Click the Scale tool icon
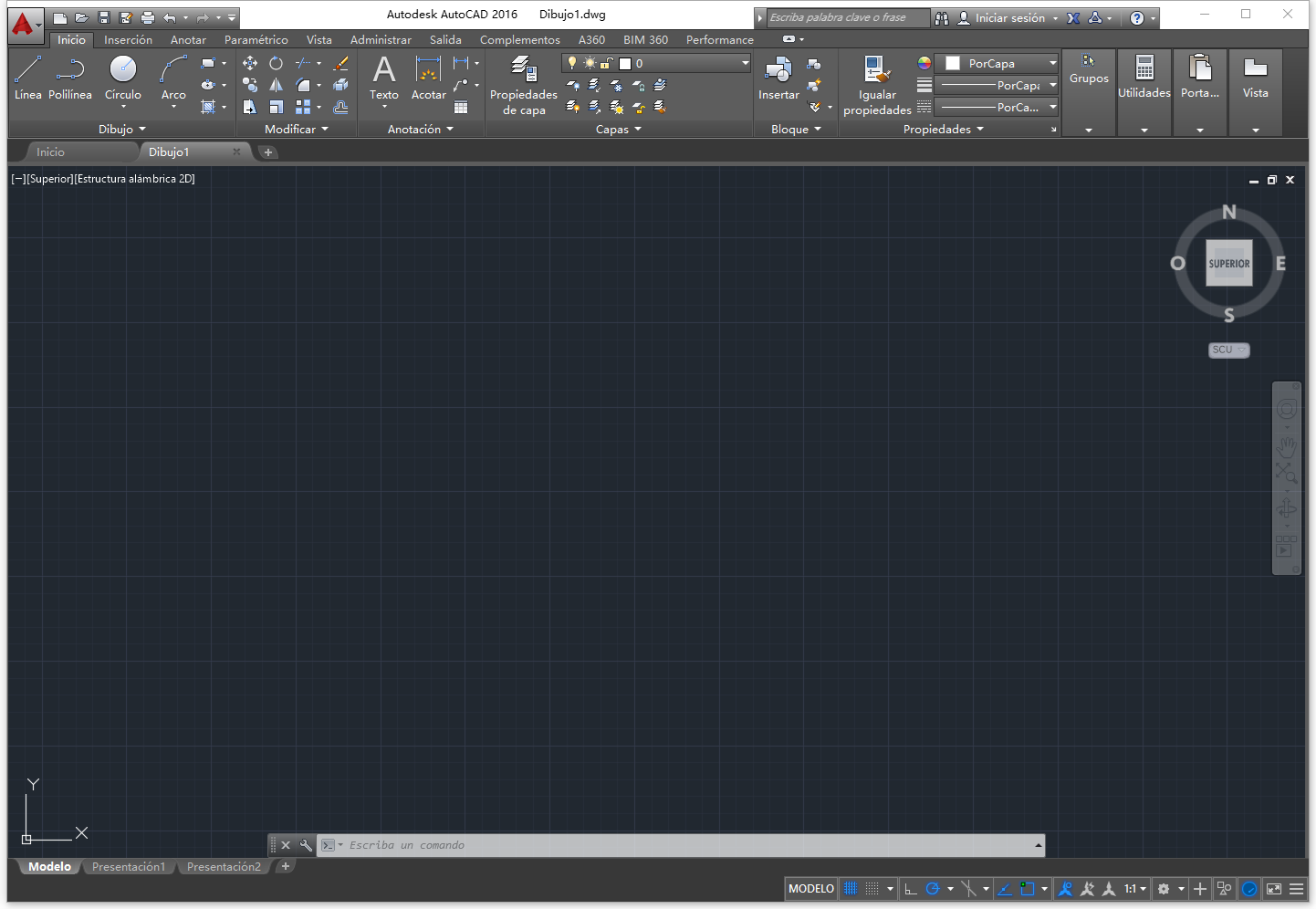Screen dimensions: 1316x909 [x=276, y=107]
